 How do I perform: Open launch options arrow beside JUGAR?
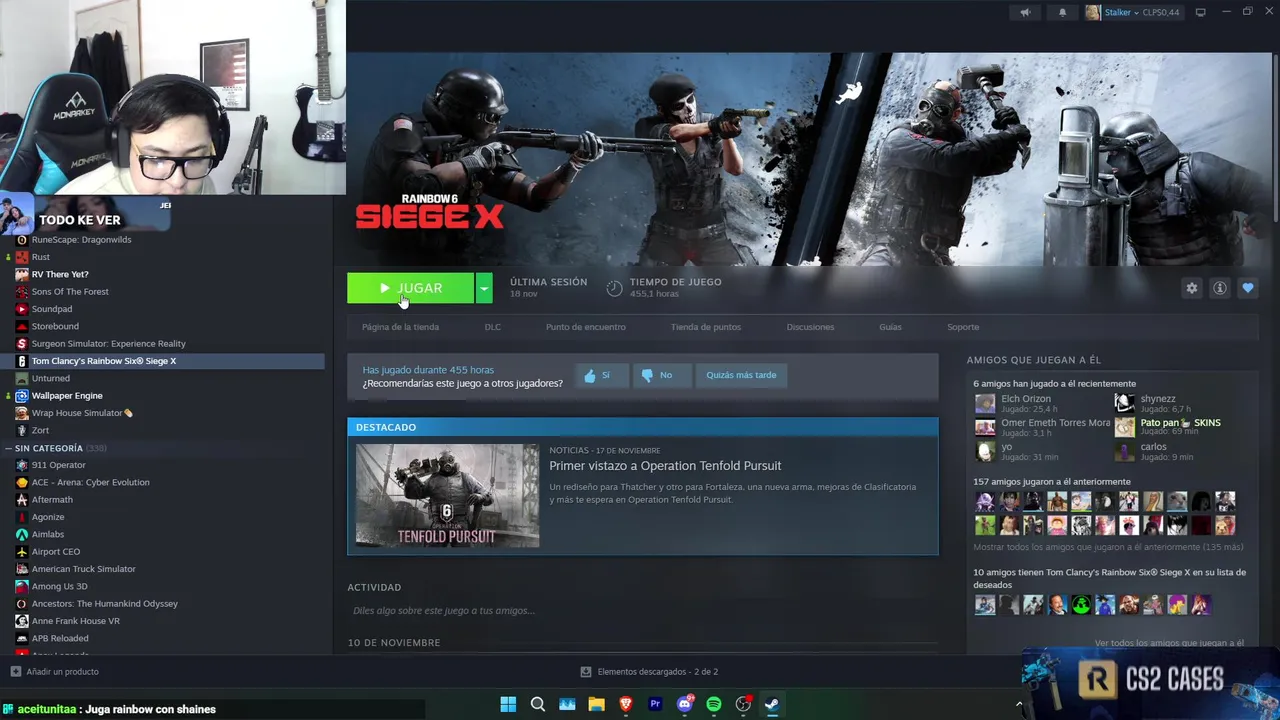pyautogui.click(x=484, y=288)
